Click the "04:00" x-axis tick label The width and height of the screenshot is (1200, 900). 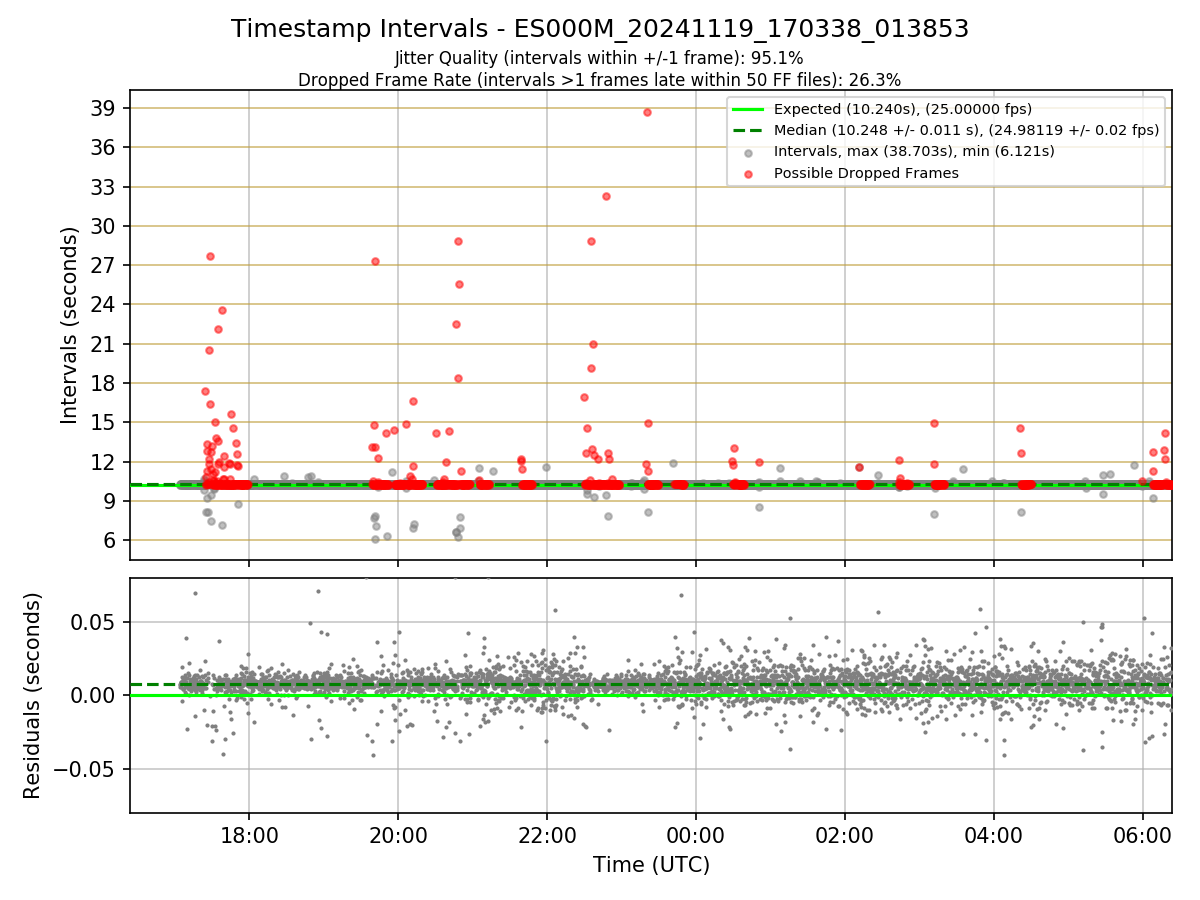point(994,835)
